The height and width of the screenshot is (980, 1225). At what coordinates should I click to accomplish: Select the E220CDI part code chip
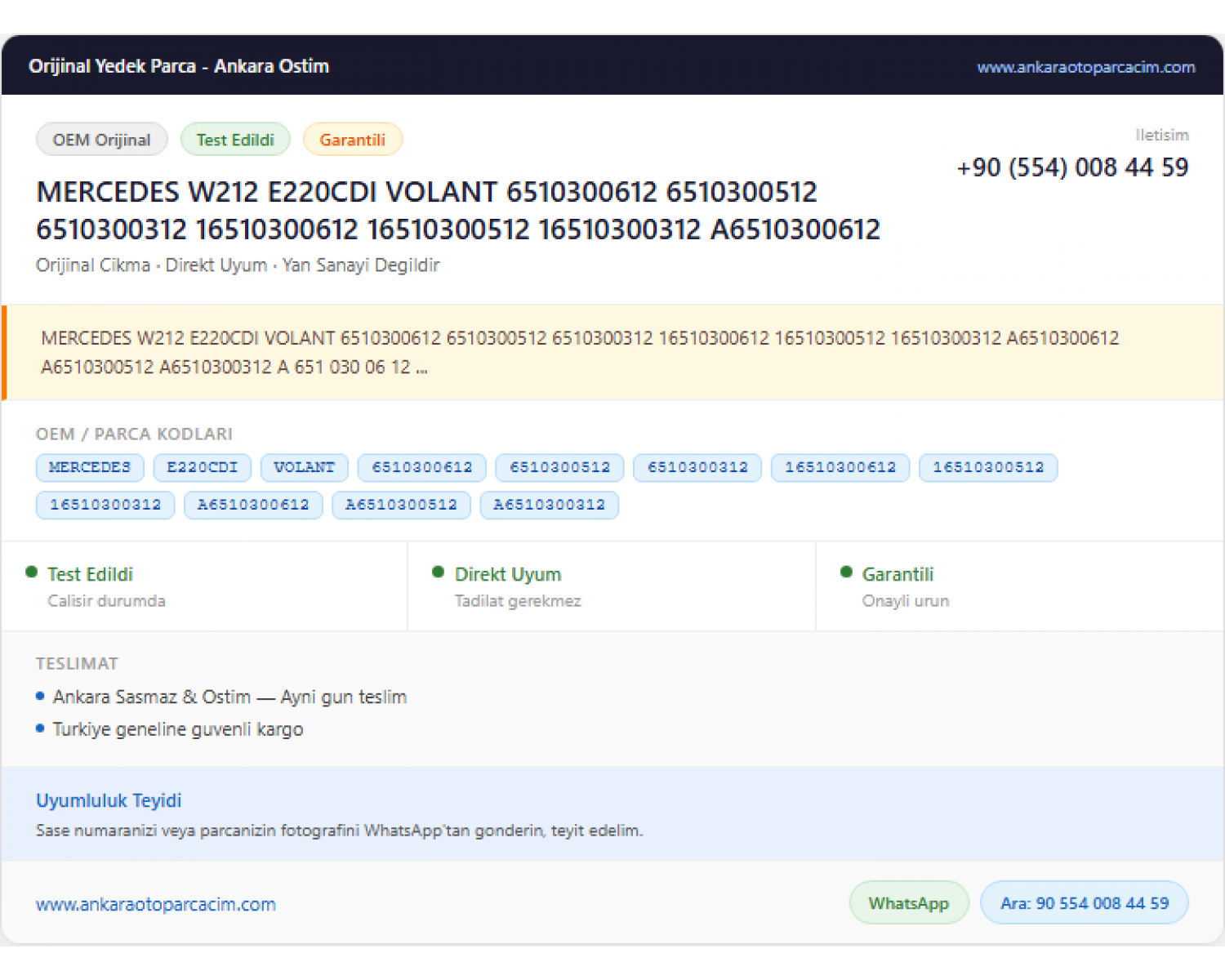point(203,468)
